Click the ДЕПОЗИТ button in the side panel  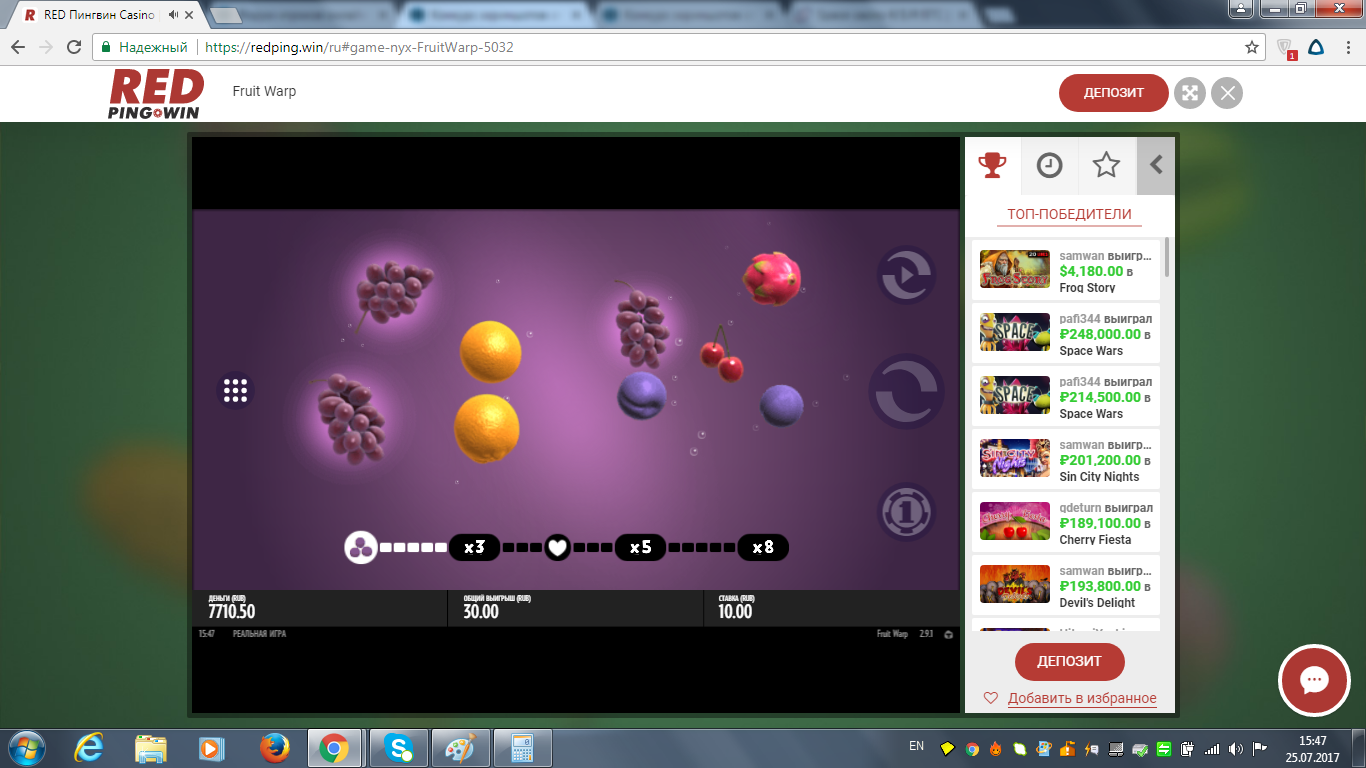coord(1070,662)
